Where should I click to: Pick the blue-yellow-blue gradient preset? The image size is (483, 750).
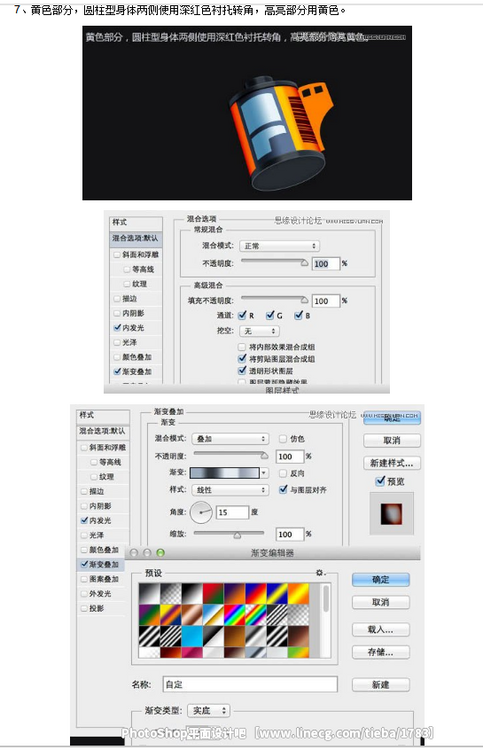[277, 594]
